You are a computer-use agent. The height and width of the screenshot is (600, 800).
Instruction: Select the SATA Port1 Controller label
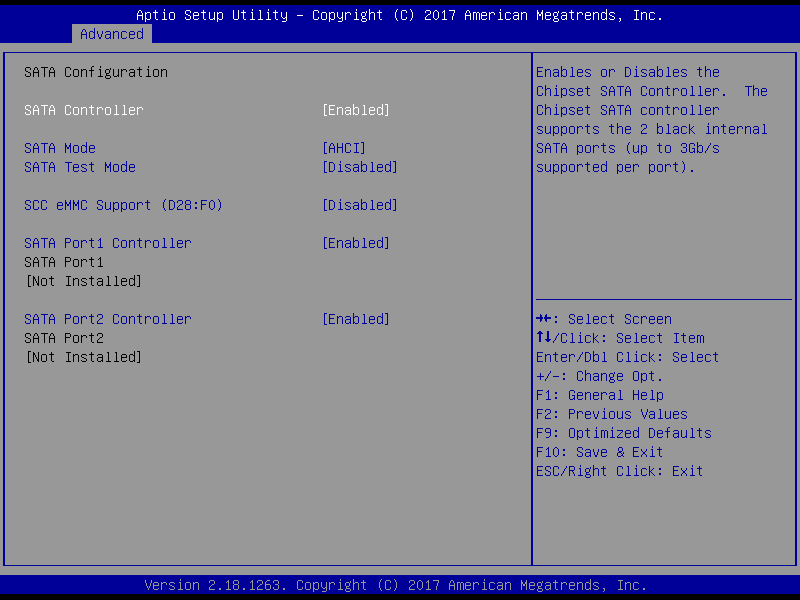point(107,243)
